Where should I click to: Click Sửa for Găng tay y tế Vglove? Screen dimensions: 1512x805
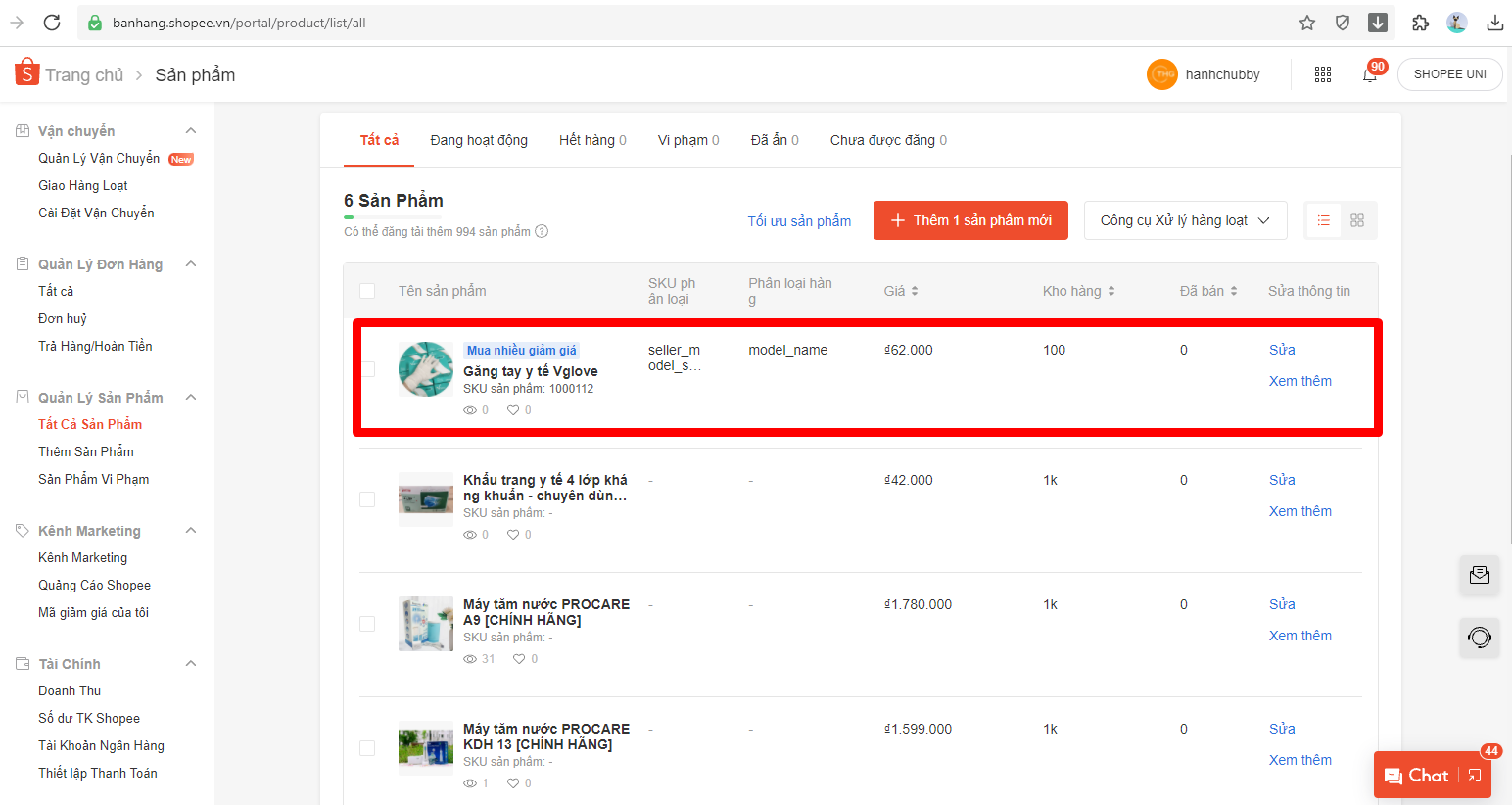(x=1282, y=350)
